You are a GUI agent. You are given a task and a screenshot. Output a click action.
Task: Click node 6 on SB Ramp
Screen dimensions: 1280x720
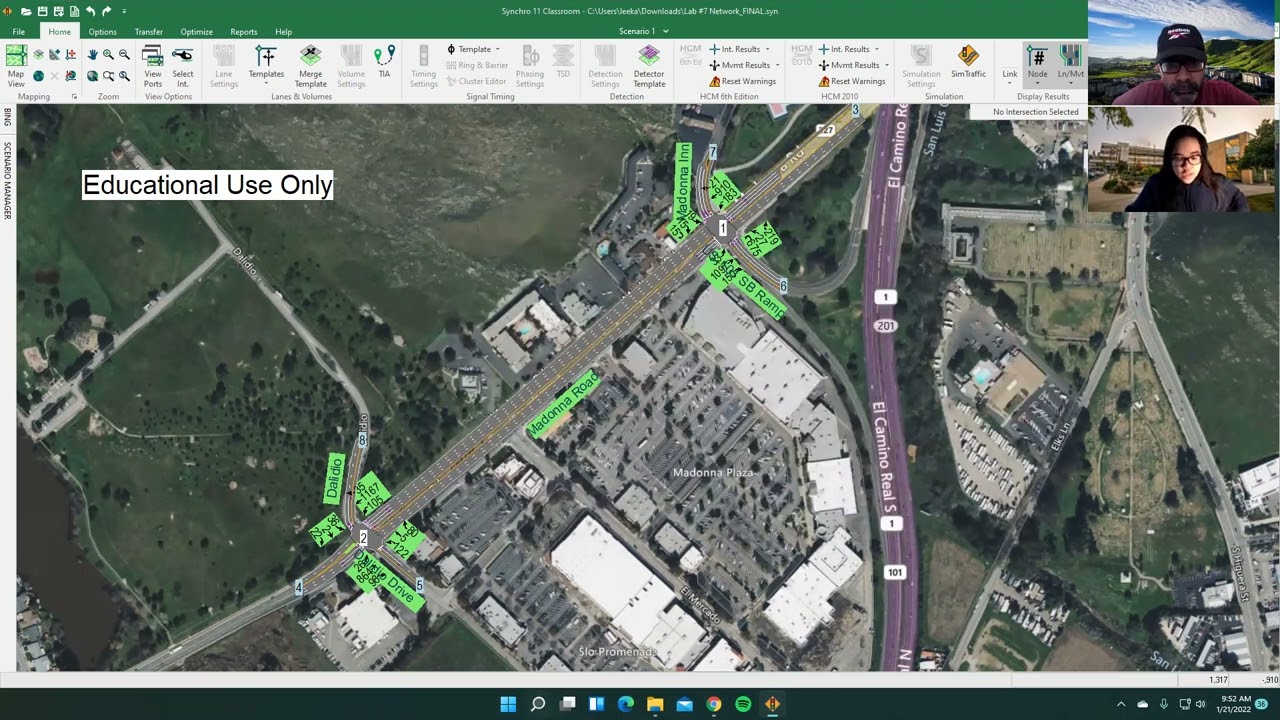point(783,286)
